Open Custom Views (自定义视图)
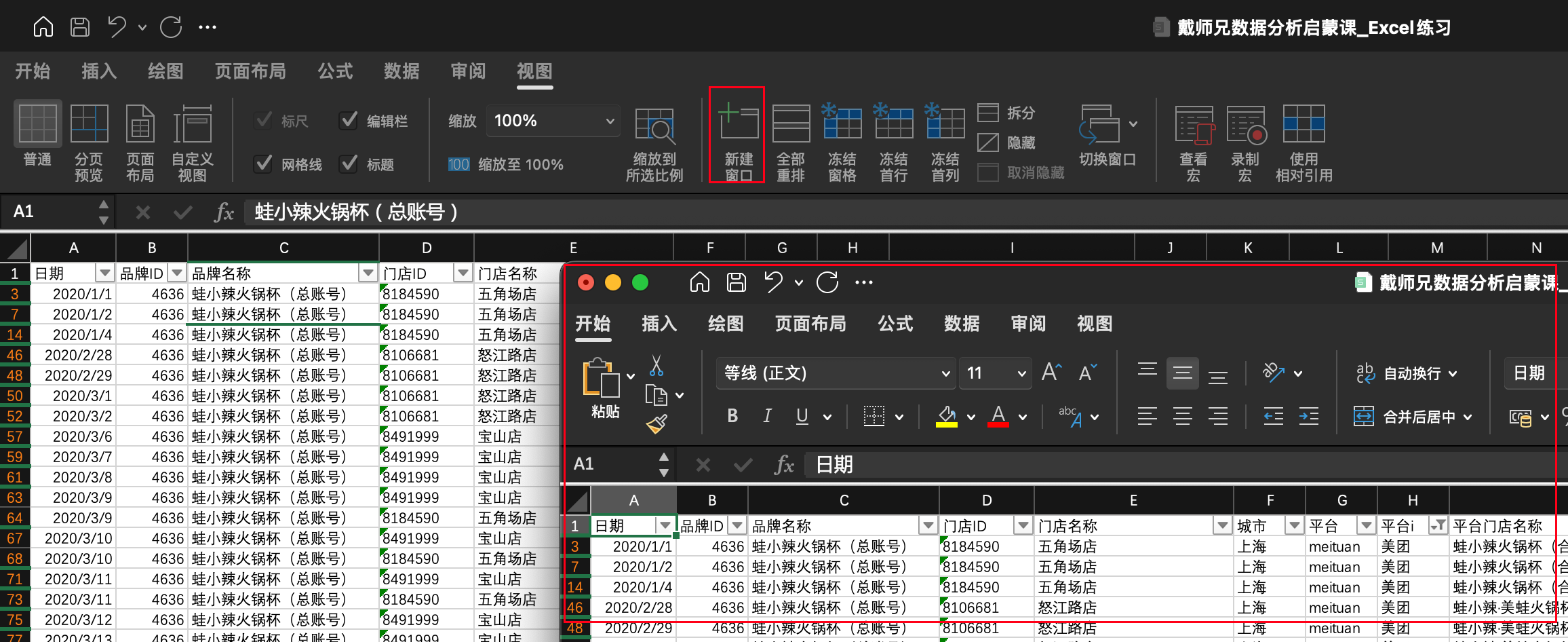This screenshot has height=642, width=1568. 193,143
